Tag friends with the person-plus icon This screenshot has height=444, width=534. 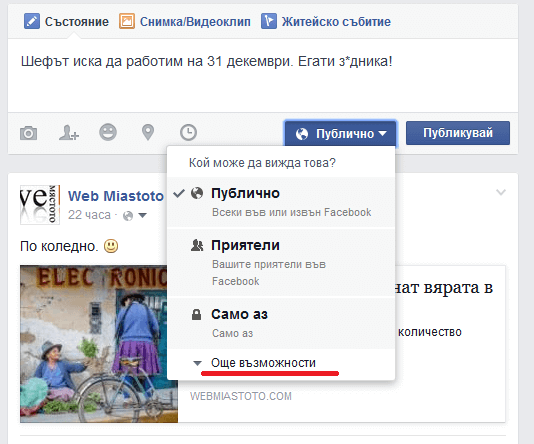pyautogui.click(x=68, y=133)
